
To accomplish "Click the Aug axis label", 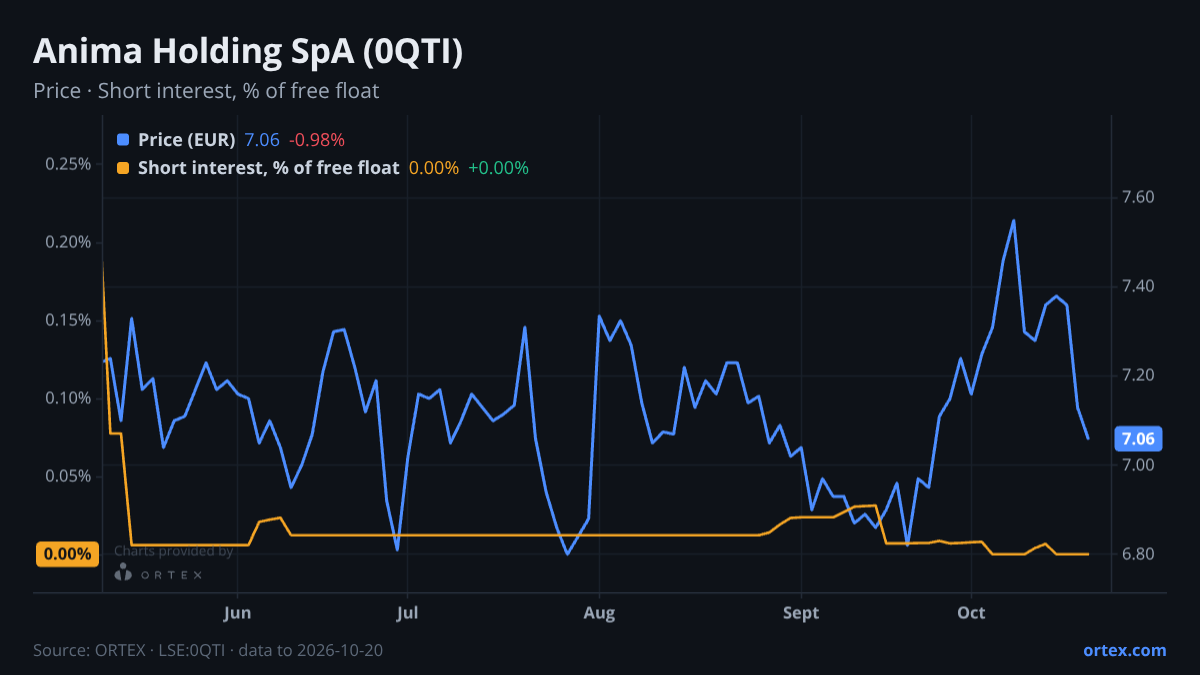I will pos(599,612).
